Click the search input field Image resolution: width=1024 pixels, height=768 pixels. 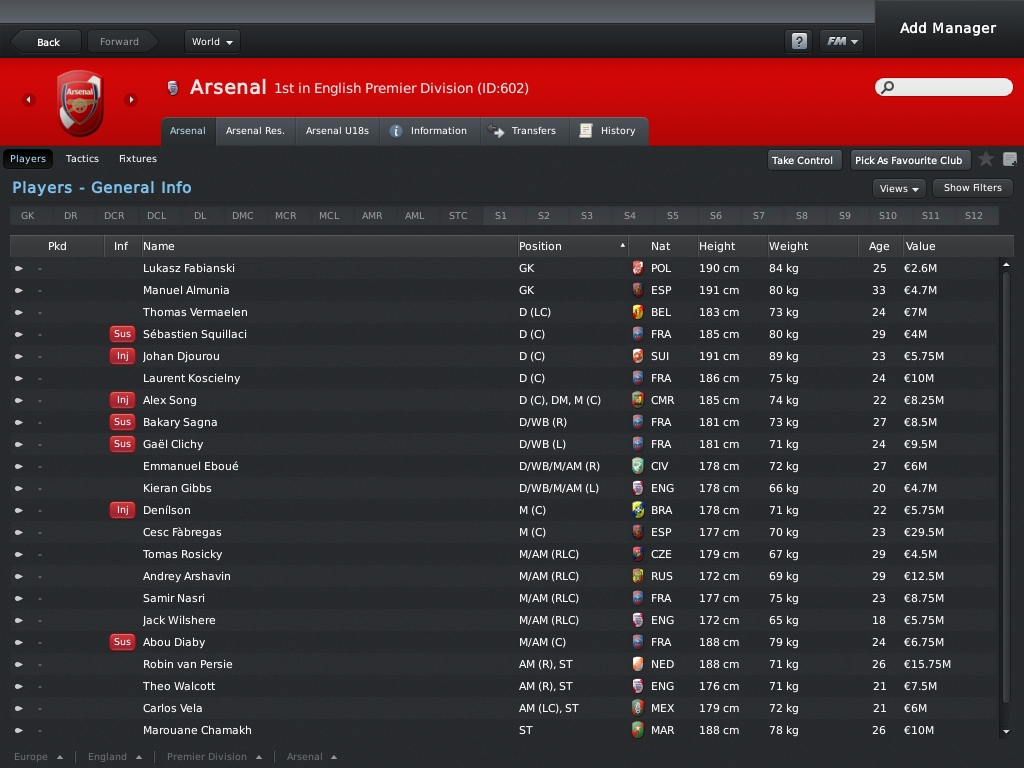coord(942,87)
